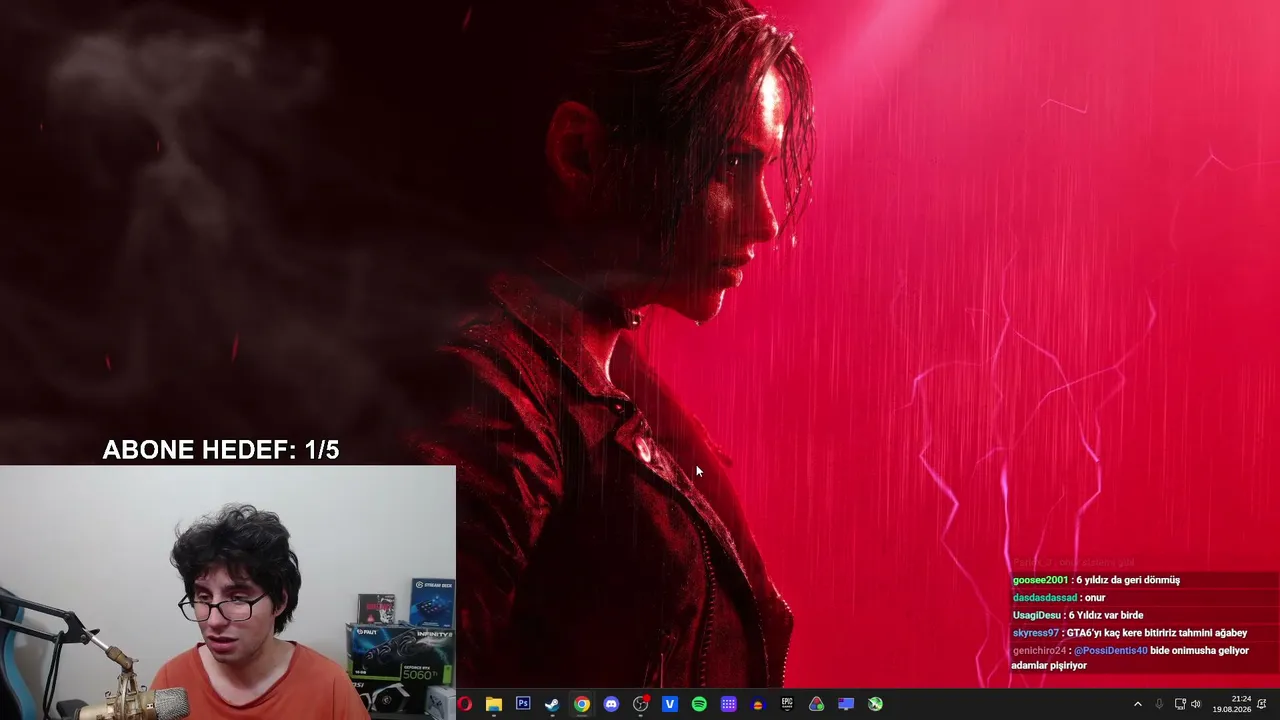1280x720 pixels.
Task: Open the monitor-shaped app on the taskbar
Action: [x=846, y=704]
